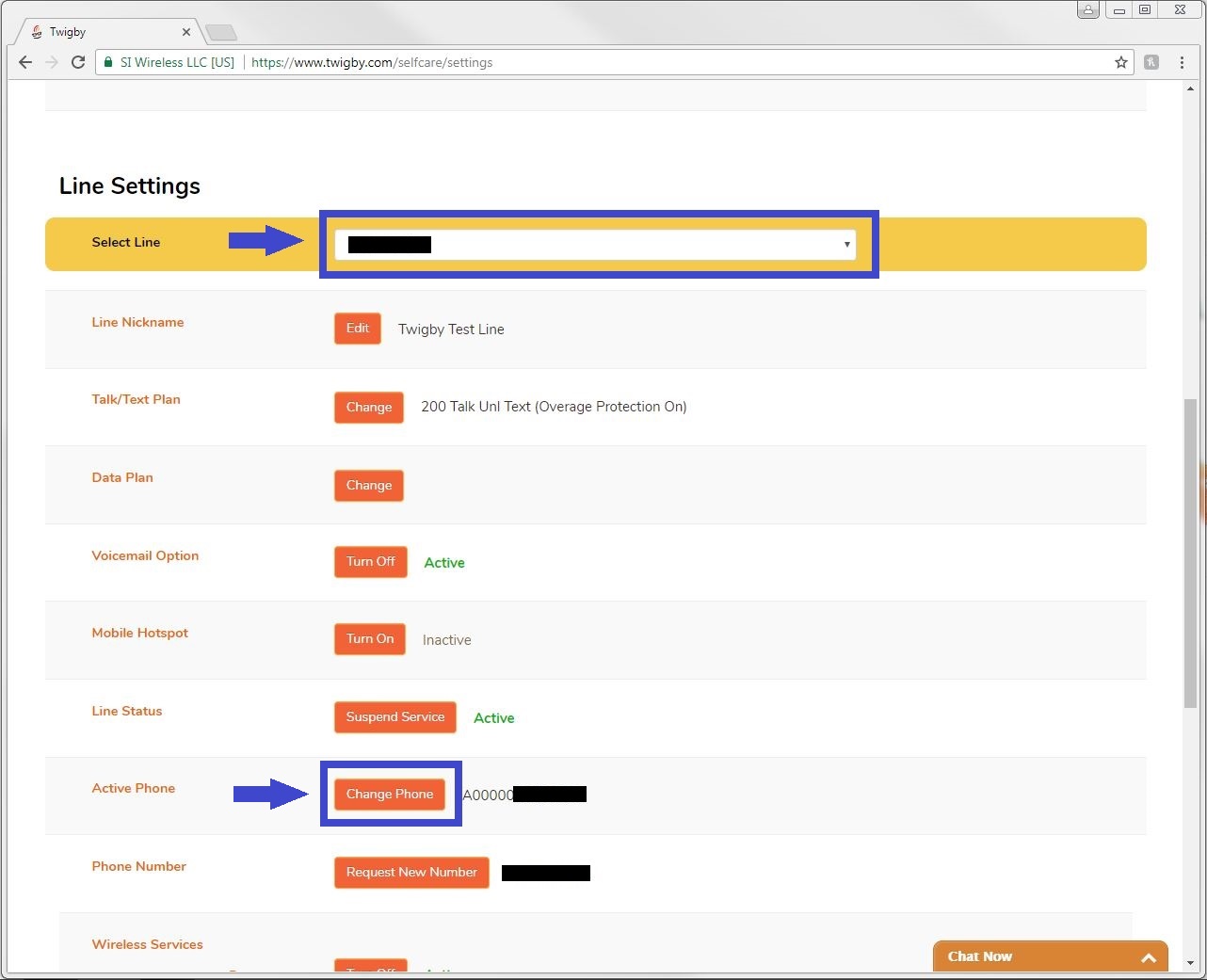Open a new browser tab
Image resolution: width=1207 pixels, height=980 pixels.
click(220, 33)
